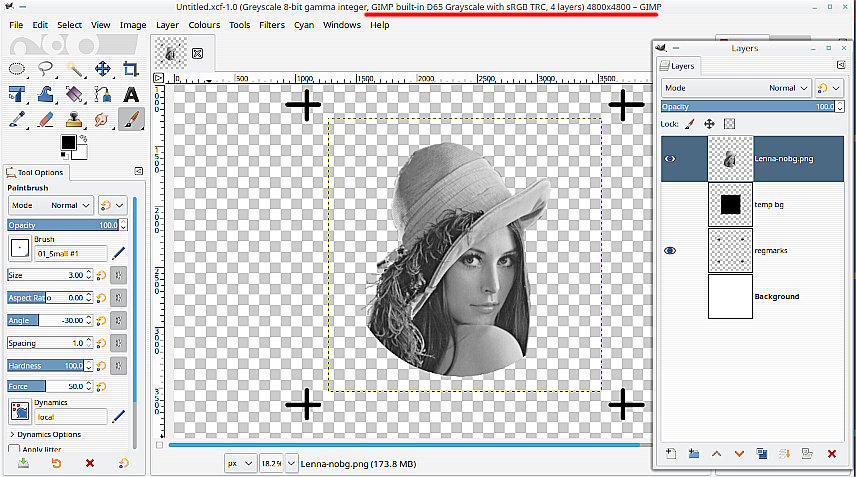Select the Background layer
Image resolution: width=856 pixels, height=477 pixels.
point(776,297)
